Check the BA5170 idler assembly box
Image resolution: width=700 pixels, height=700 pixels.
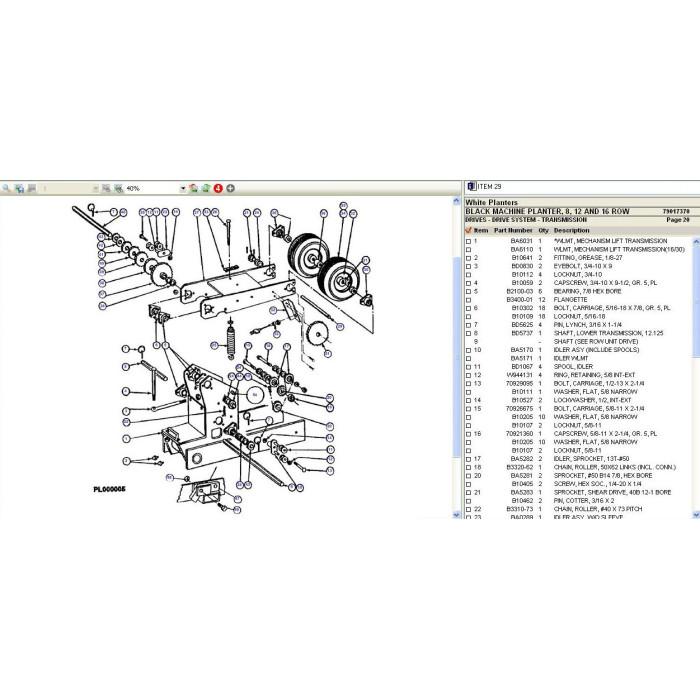click(x=468, y=350)
